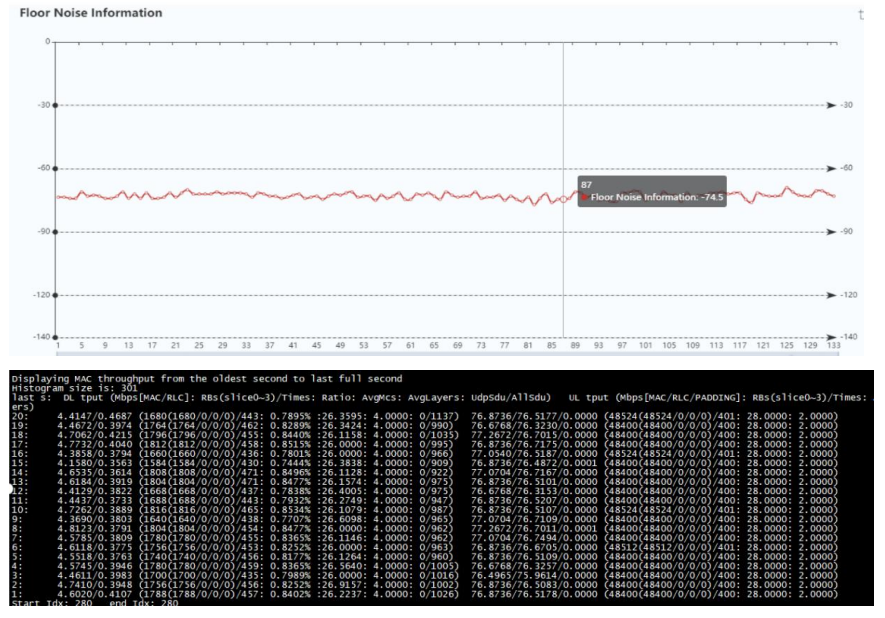
Task: Click the left dot marker at -30
Action: [56, 104]
